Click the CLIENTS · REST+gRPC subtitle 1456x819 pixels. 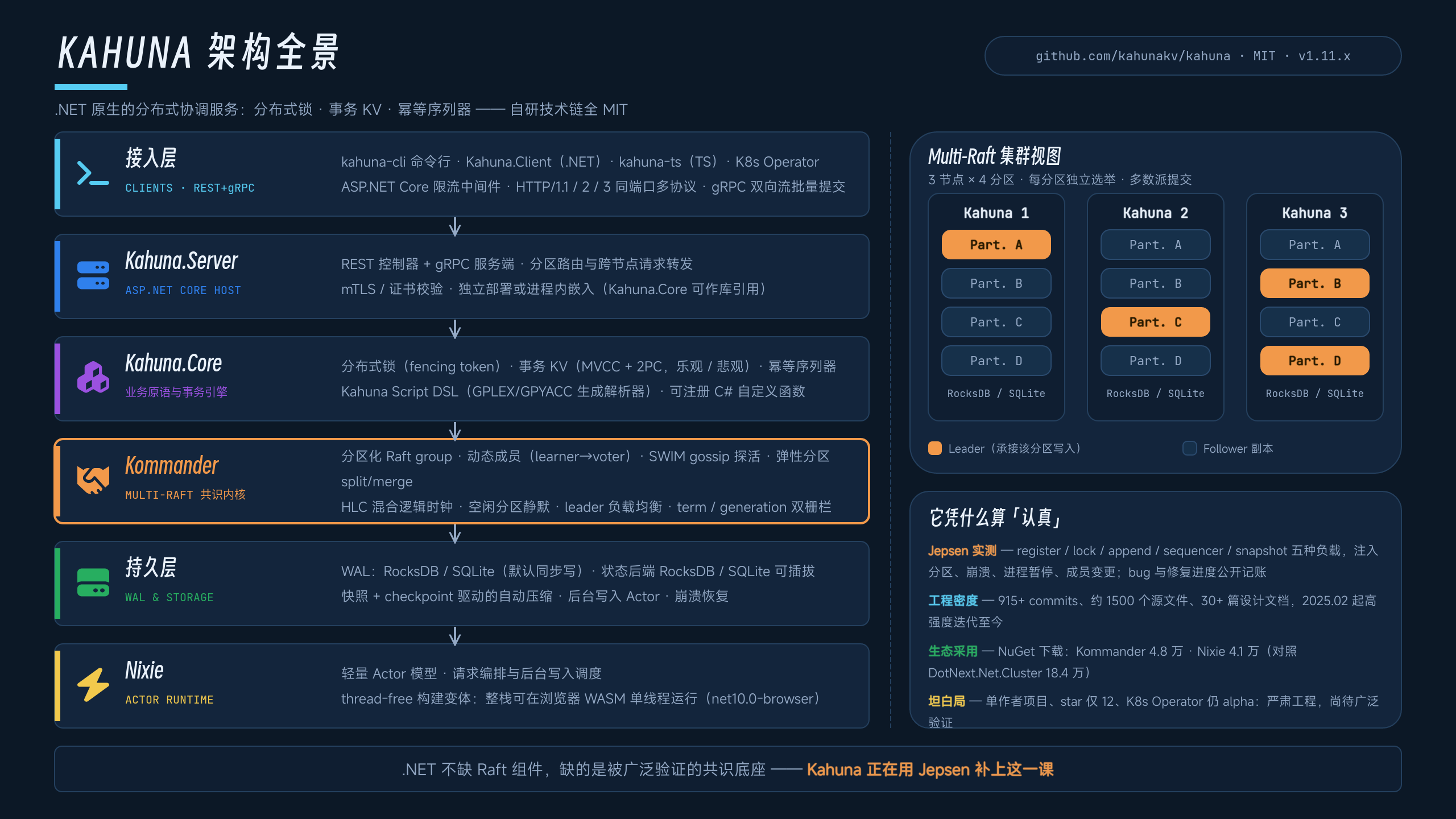(190, 188)
